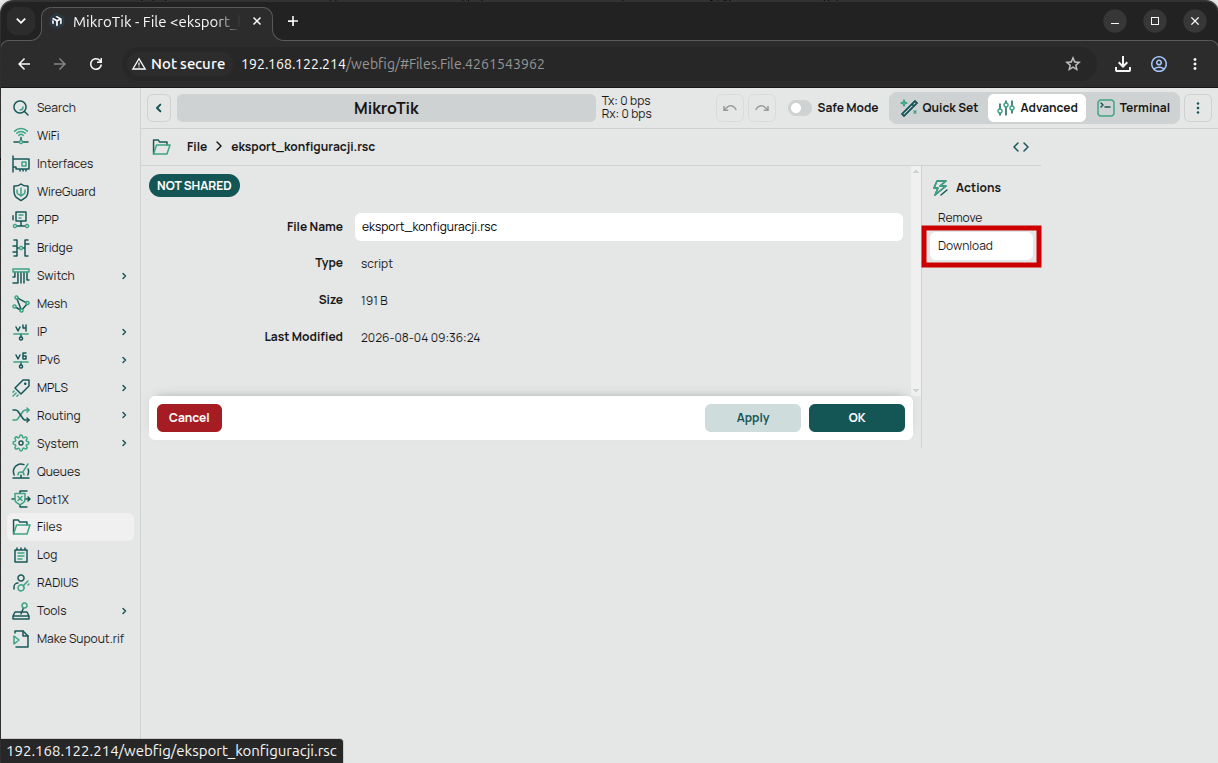
Task: Click the NOT SHARED badge
Action: [x=194, y=186]
